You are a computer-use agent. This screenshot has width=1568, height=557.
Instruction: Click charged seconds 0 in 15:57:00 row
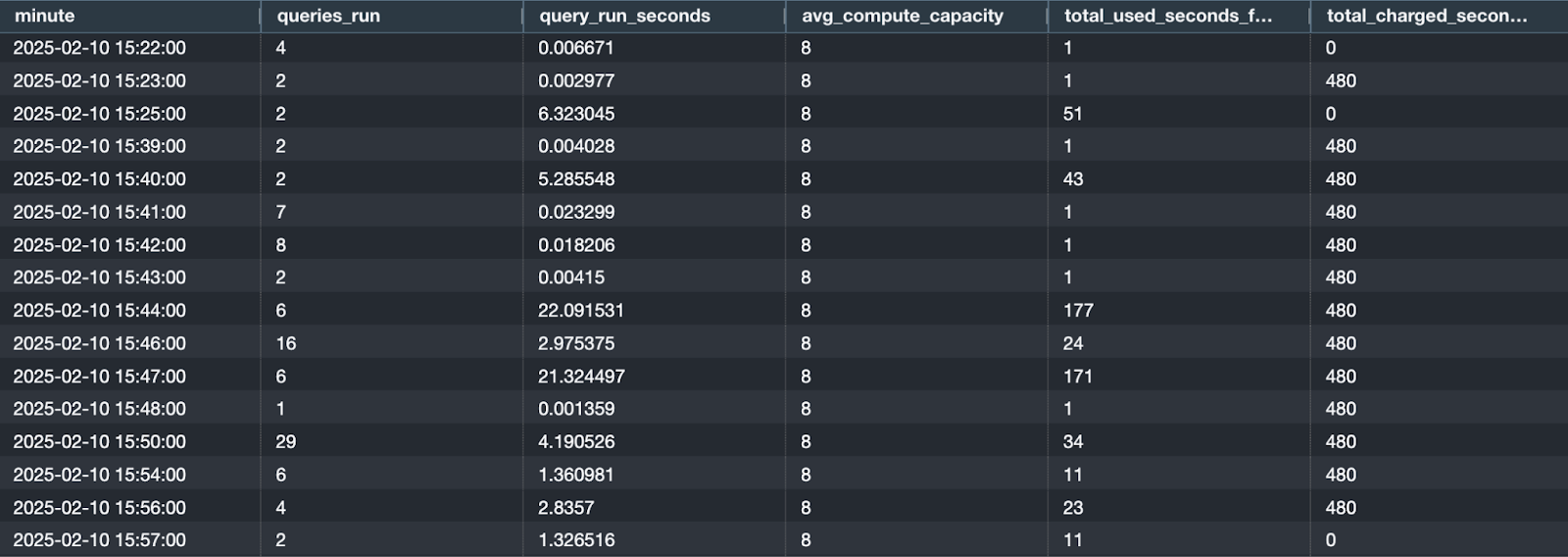click(x=1331, y=540)
